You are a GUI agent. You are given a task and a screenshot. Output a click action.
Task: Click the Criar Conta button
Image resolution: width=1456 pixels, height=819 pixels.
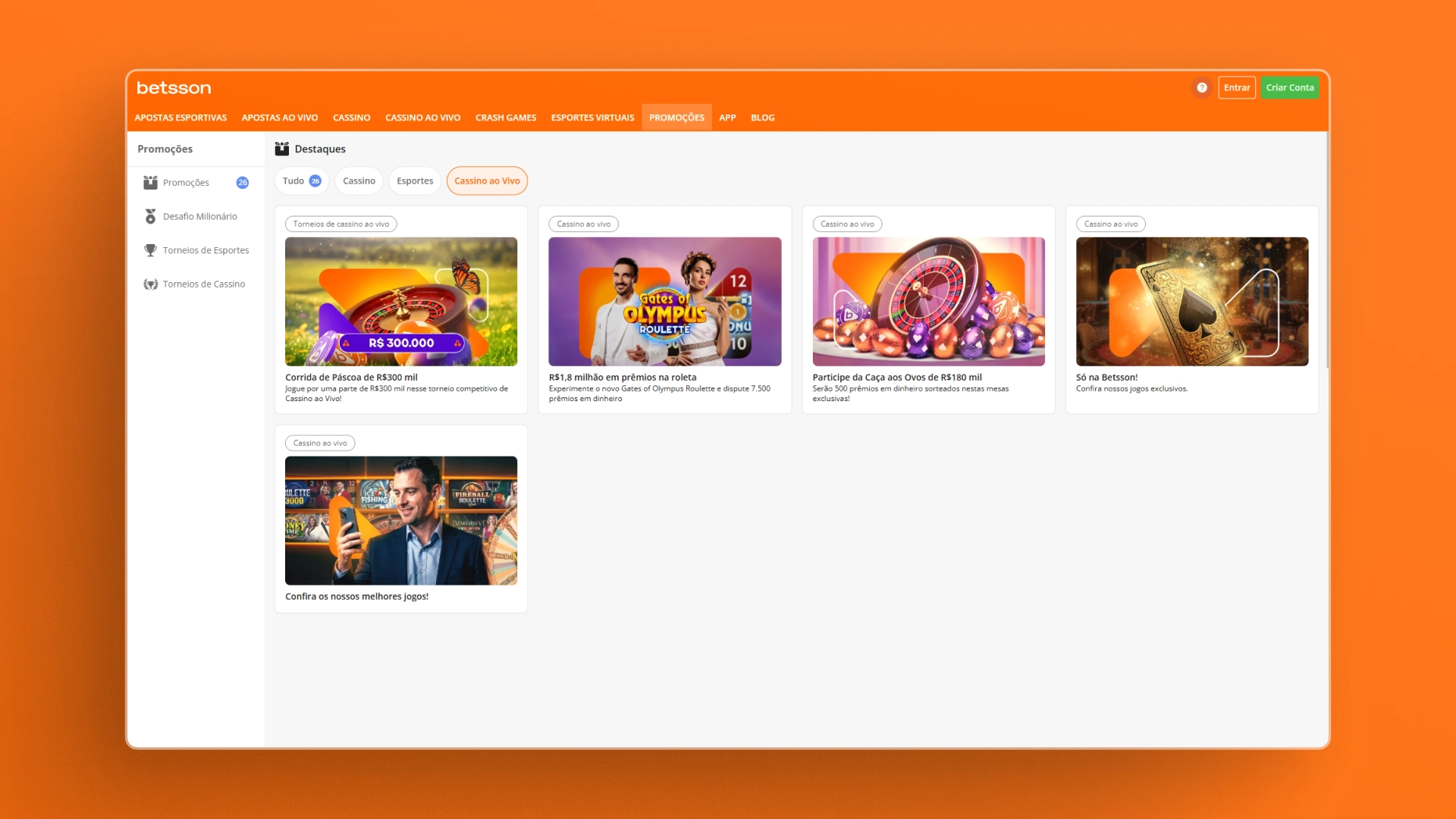(1290, 88)
